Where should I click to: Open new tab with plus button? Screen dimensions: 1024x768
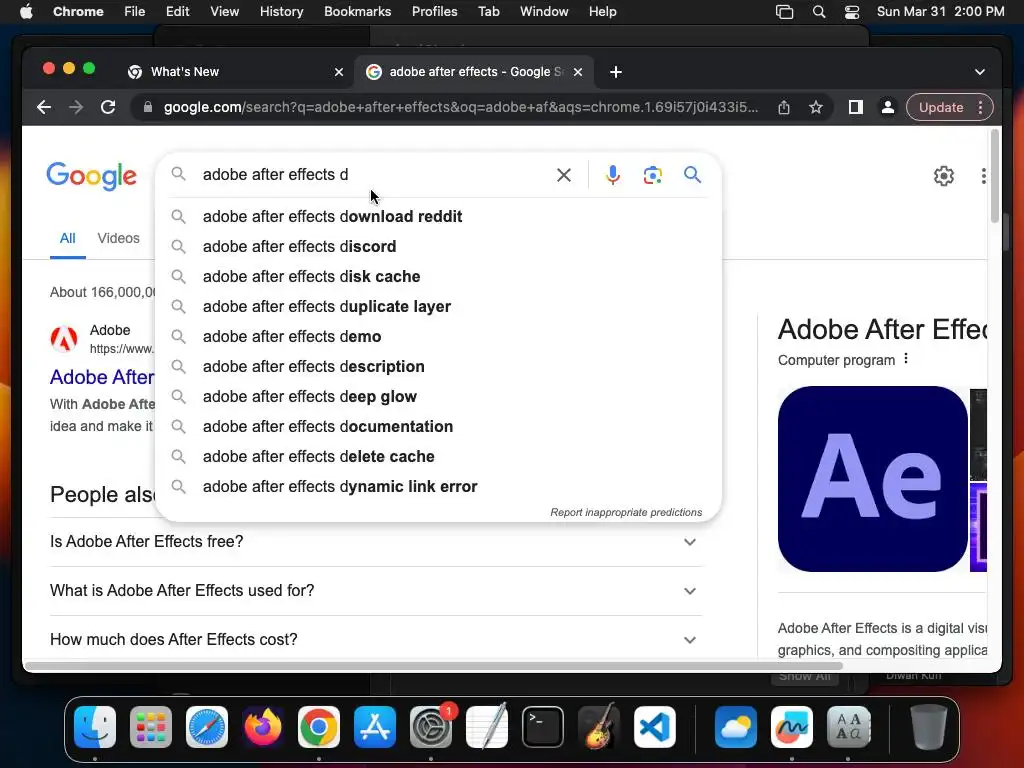[x=616, y=72]
